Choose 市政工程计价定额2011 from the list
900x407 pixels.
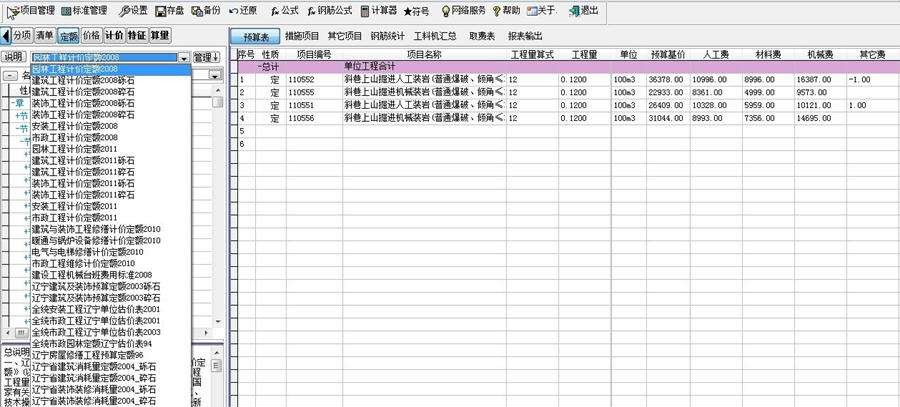click(75, 218)
